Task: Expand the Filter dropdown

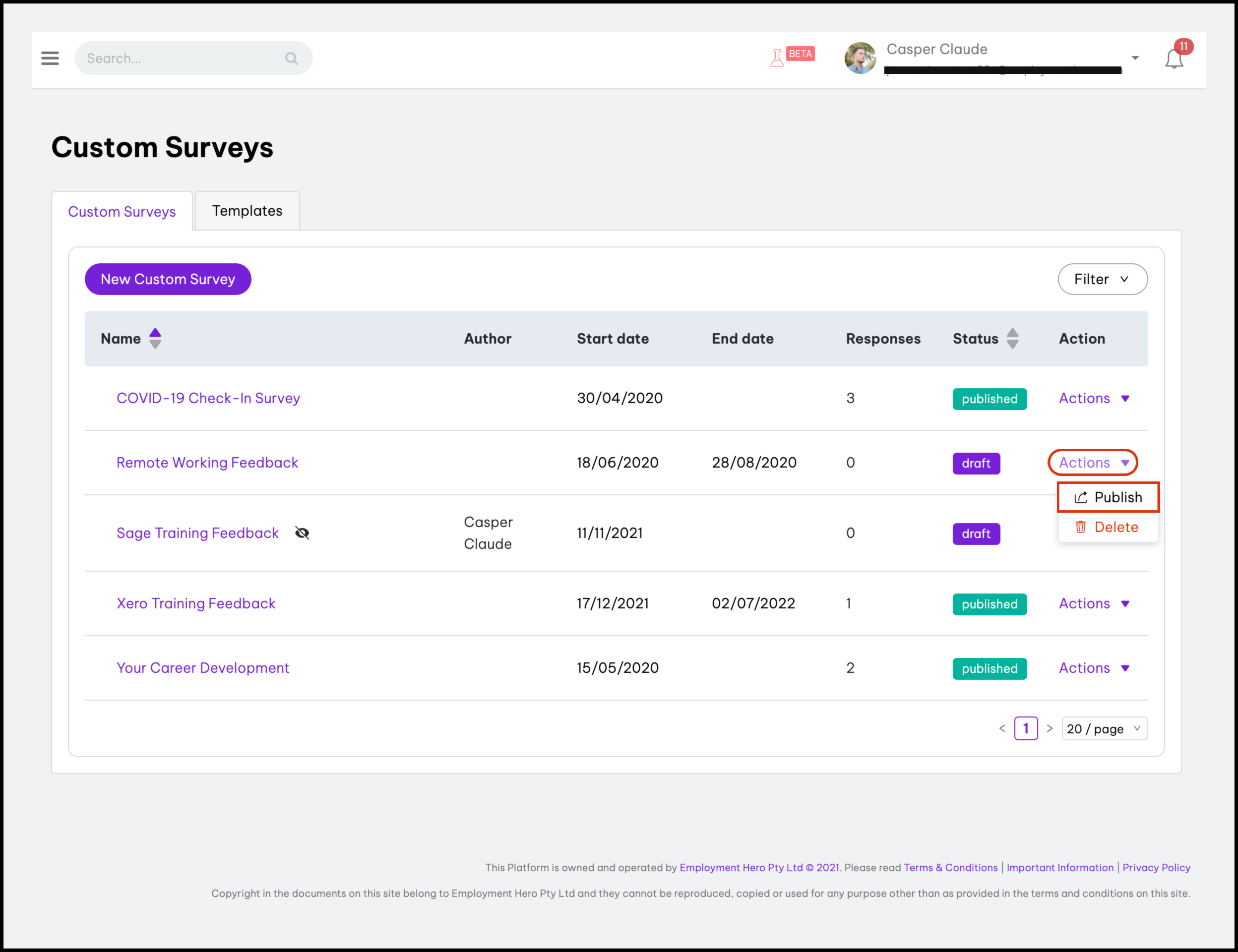Action: coord(1102,279)
